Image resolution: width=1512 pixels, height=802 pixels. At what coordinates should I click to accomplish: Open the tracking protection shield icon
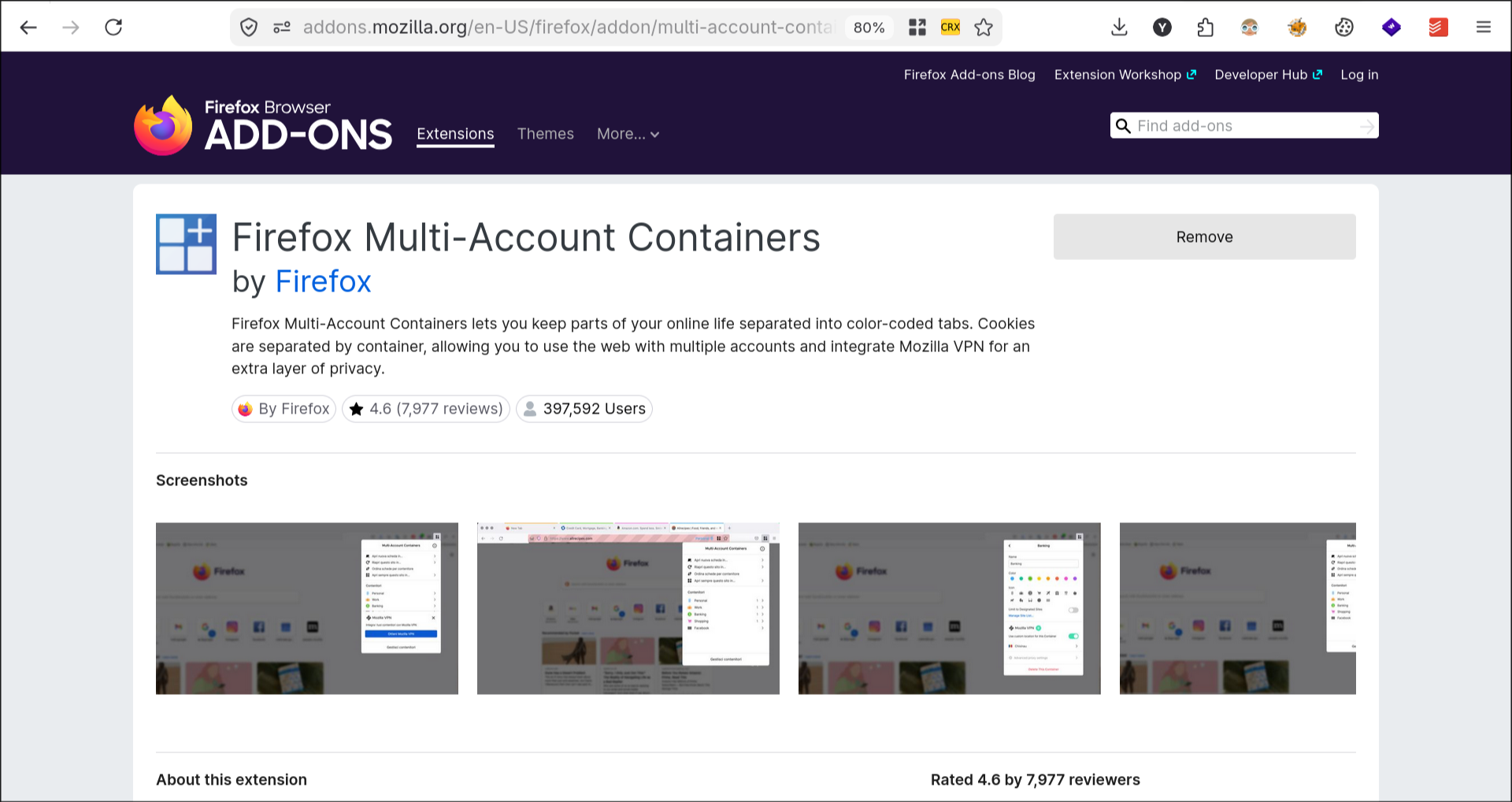pos(249,28)
